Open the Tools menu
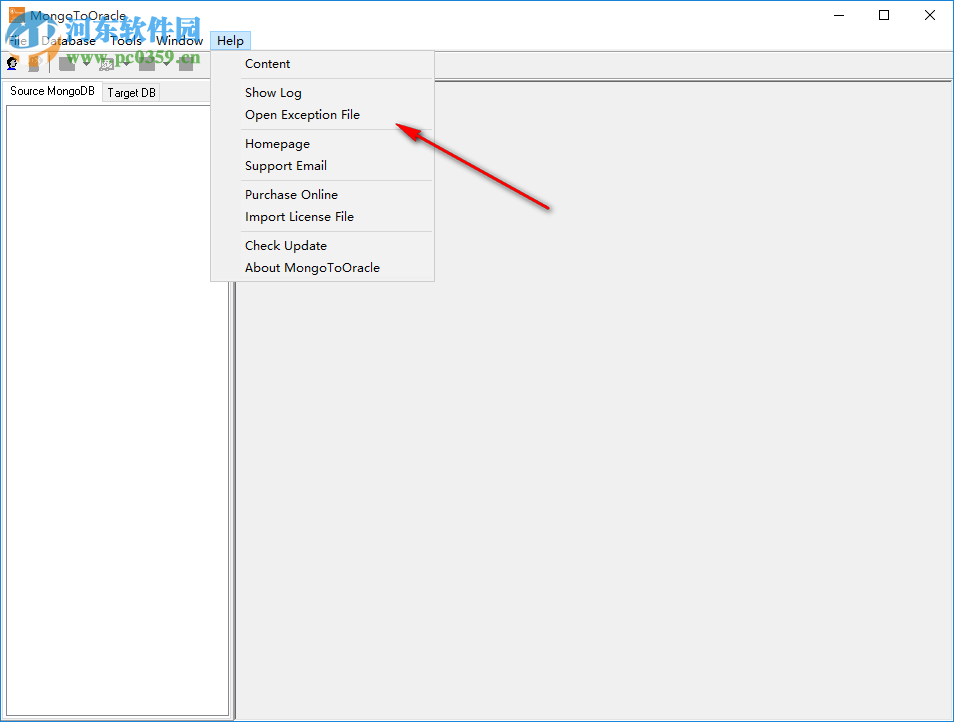This screenshot has width=954, height=722. coord(126,41)
